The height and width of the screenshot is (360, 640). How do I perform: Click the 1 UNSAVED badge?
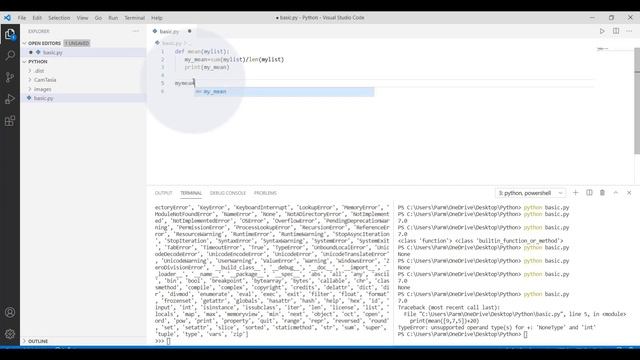(x=77, y=43)
